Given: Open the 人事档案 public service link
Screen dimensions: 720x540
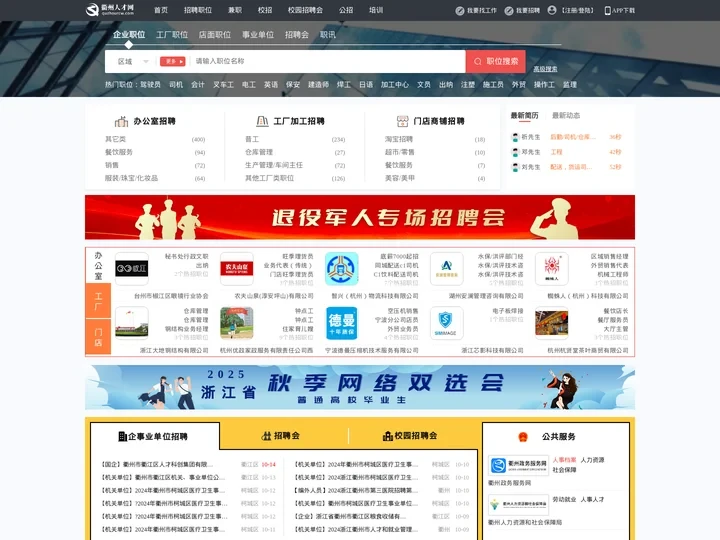Looking at the screenshot, I should tap(564, 460).
